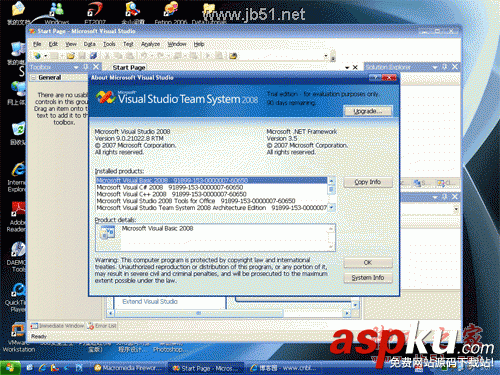Open Solution Explorer window position dropdown arrow
500x375 pixels.
click(435, 67)
